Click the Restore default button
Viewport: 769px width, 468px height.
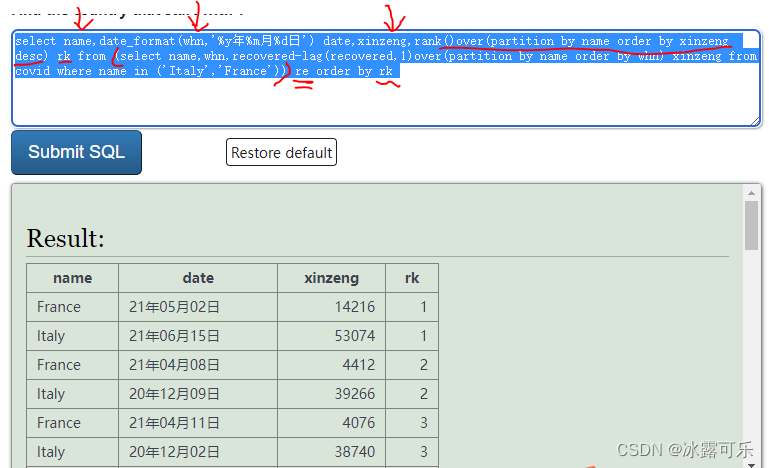coord(281,153)
